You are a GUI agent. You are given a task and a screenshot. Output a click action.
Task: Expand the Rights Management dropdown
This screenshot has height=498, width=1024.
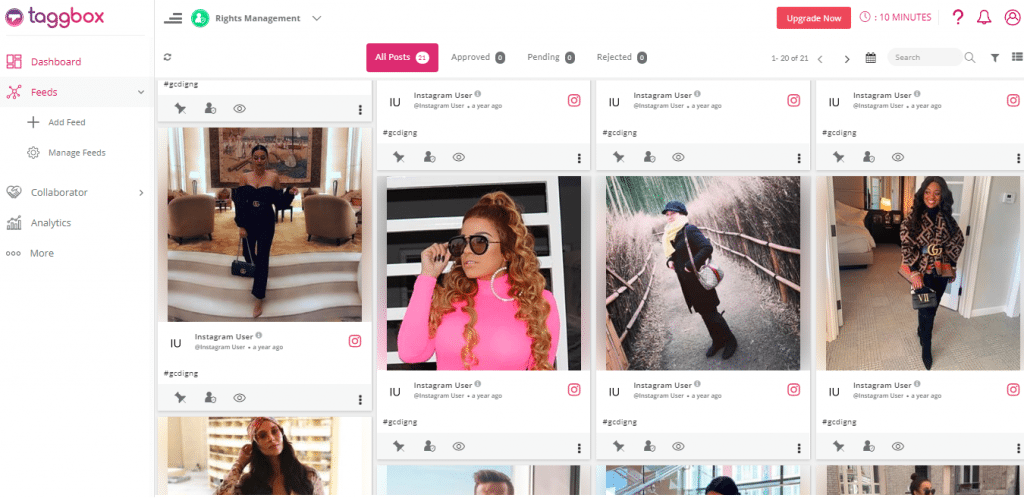(x=316, y=18)
